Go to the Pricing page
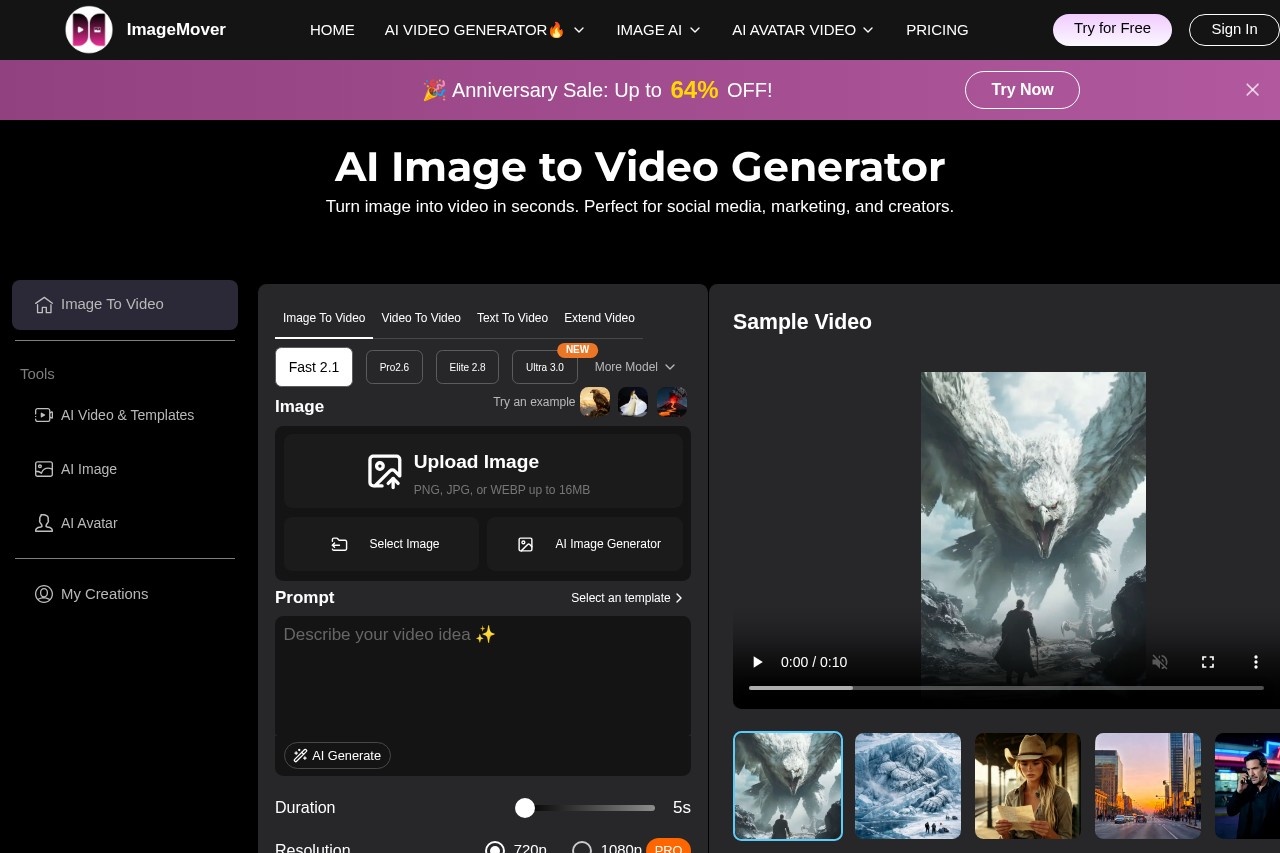This screenshot has width=1280, height=853. click(937, 30)
